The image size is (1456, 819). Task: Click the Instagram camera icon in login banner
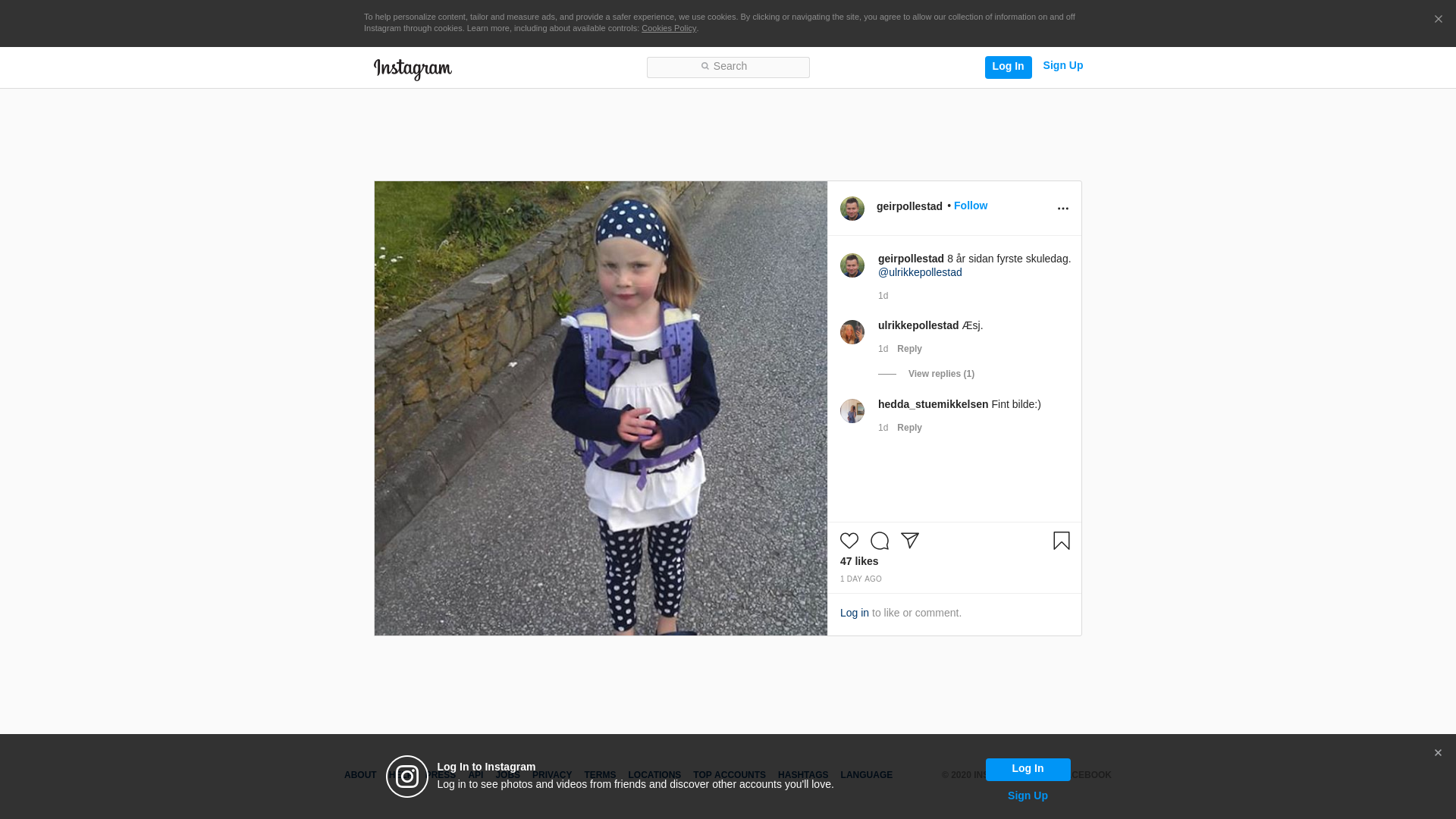click(x=407, y=777)
